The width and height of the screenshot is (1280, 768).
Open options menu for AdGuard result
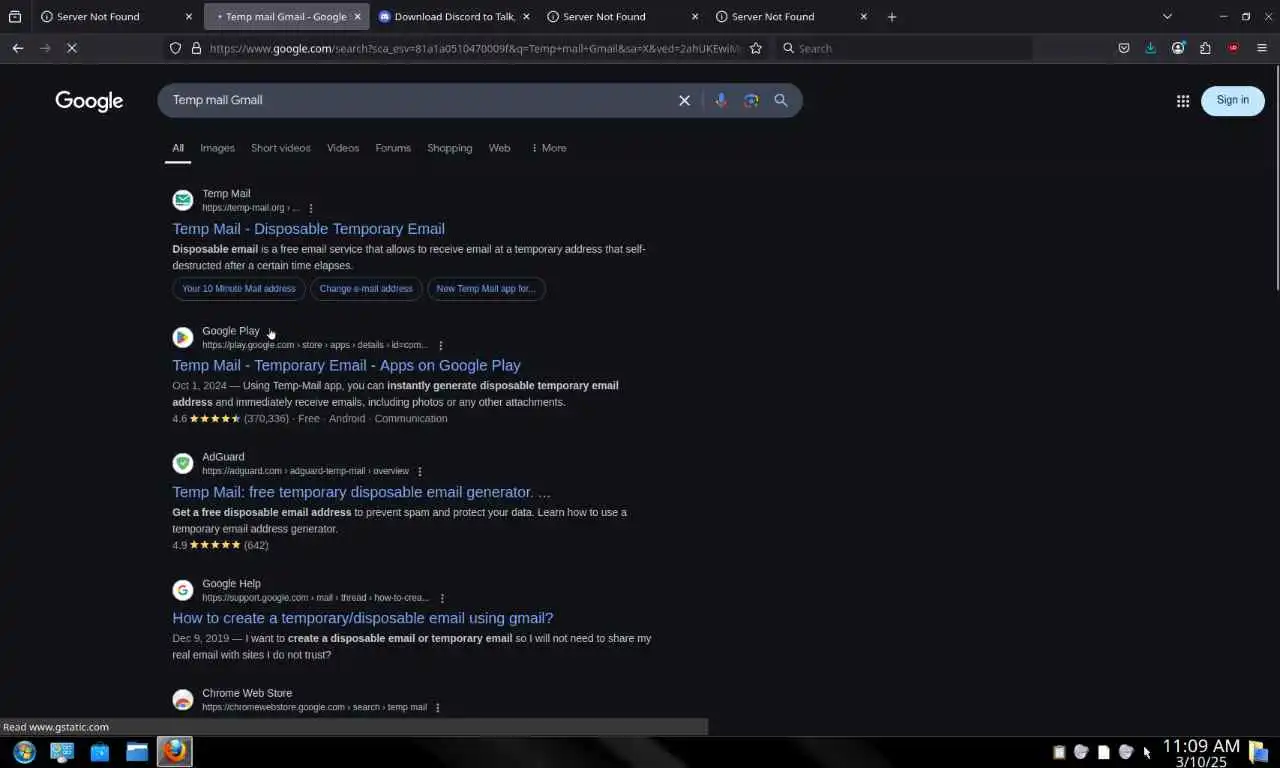click(420, 471)
